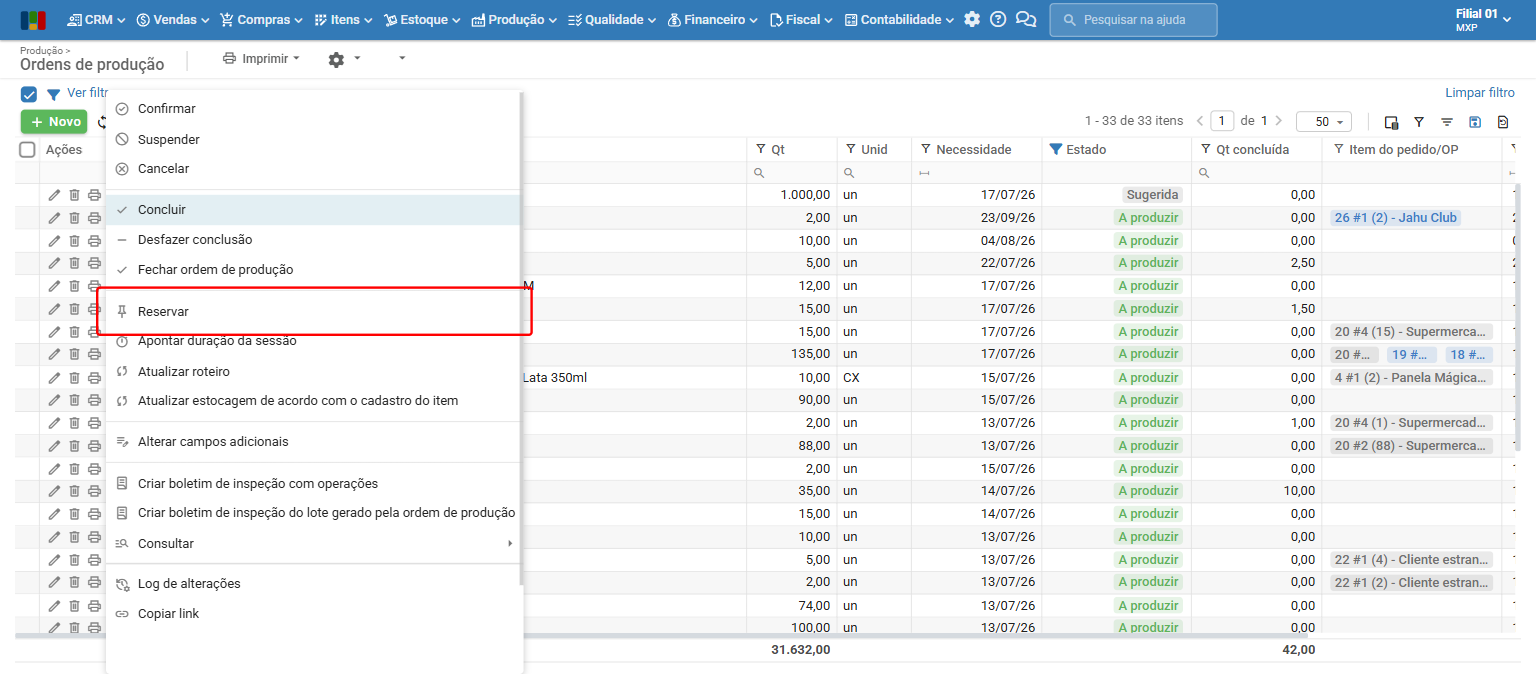Expand the Estoque menu
The width and height of the screenshot is (1536, 674).
422,20
